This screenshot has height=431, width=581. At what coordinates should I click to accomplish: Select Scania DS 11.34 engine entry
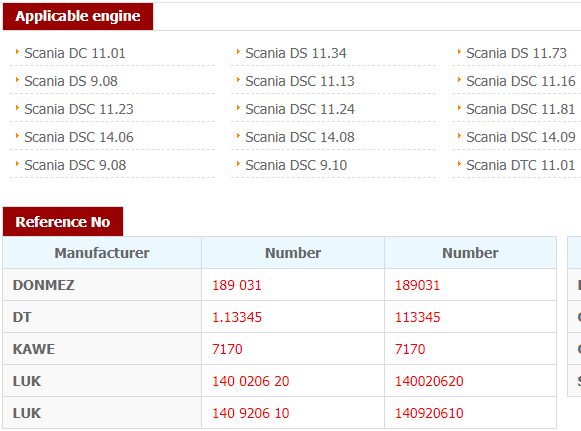point(296,53)
